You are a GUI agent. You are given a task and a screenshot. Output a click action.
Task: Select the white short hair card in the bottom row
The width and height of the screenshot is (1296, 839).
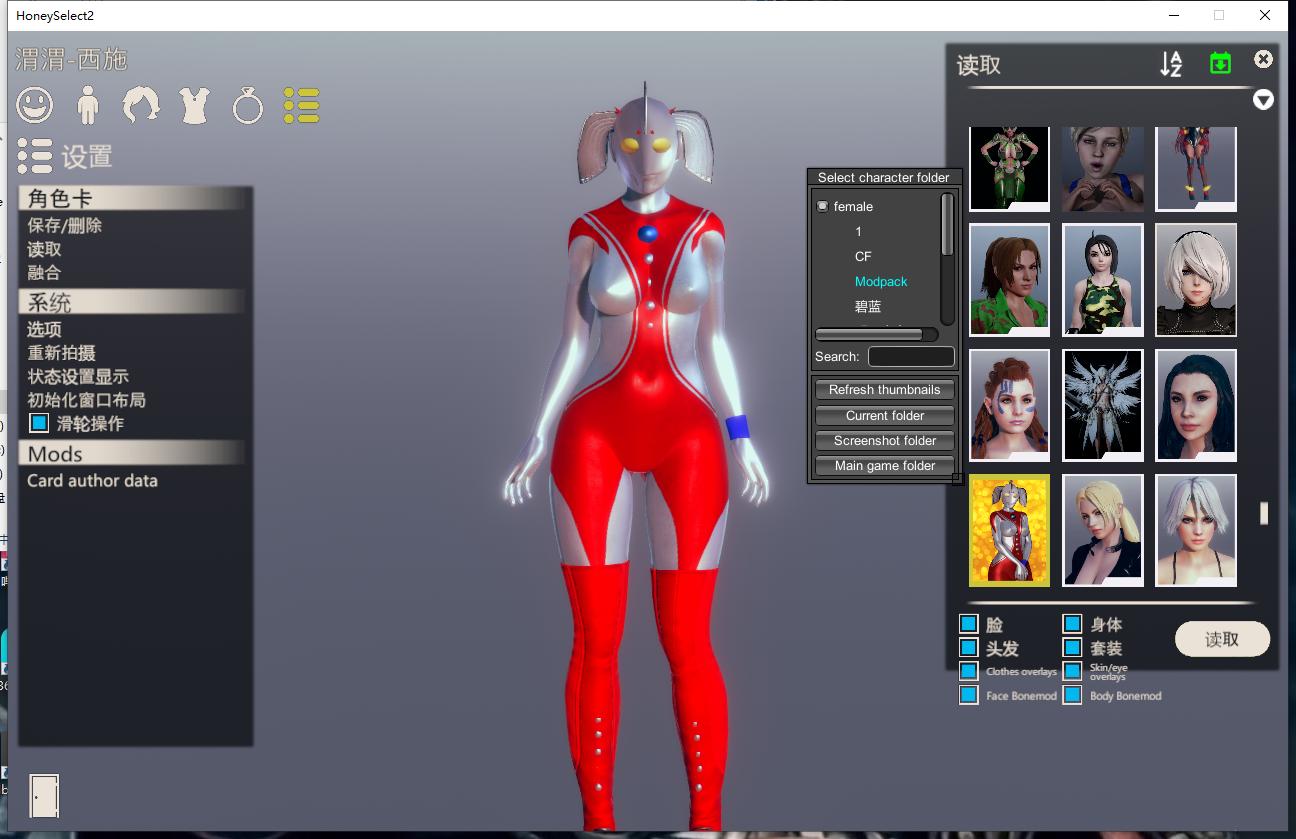tap(1196, 530)
